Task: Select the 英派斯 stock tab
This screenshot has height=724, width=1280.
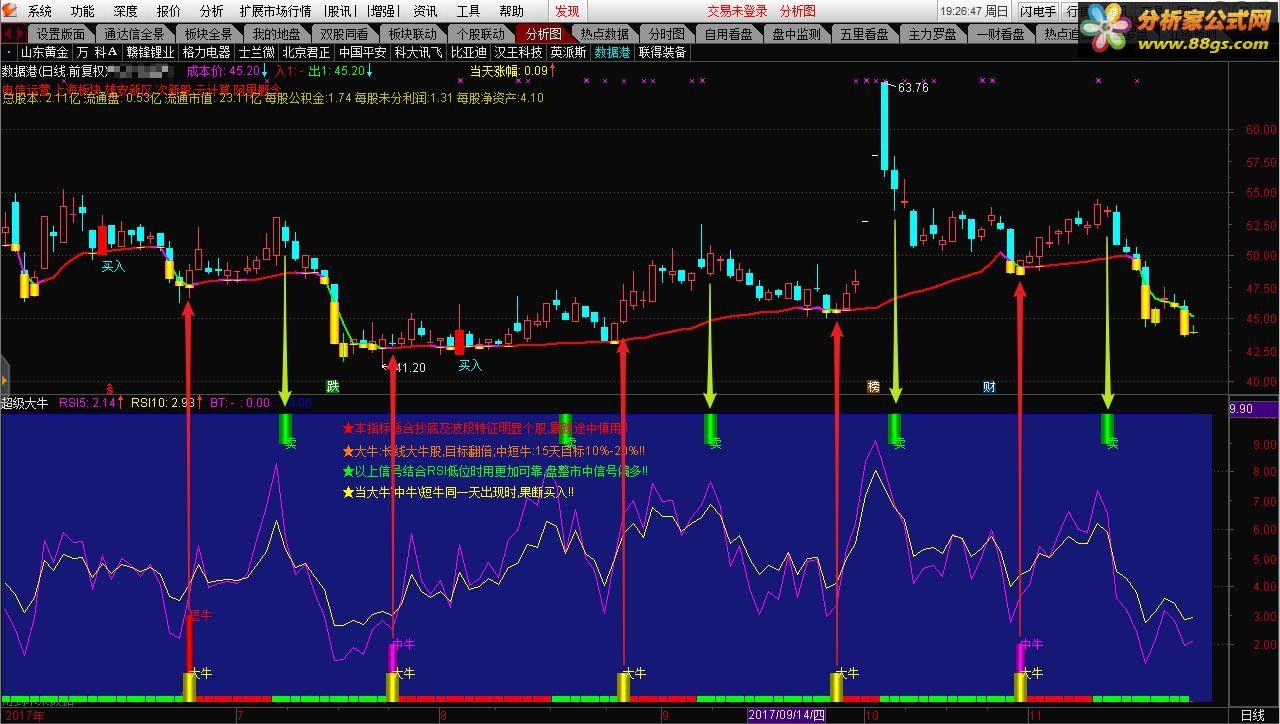Action: 568,52
